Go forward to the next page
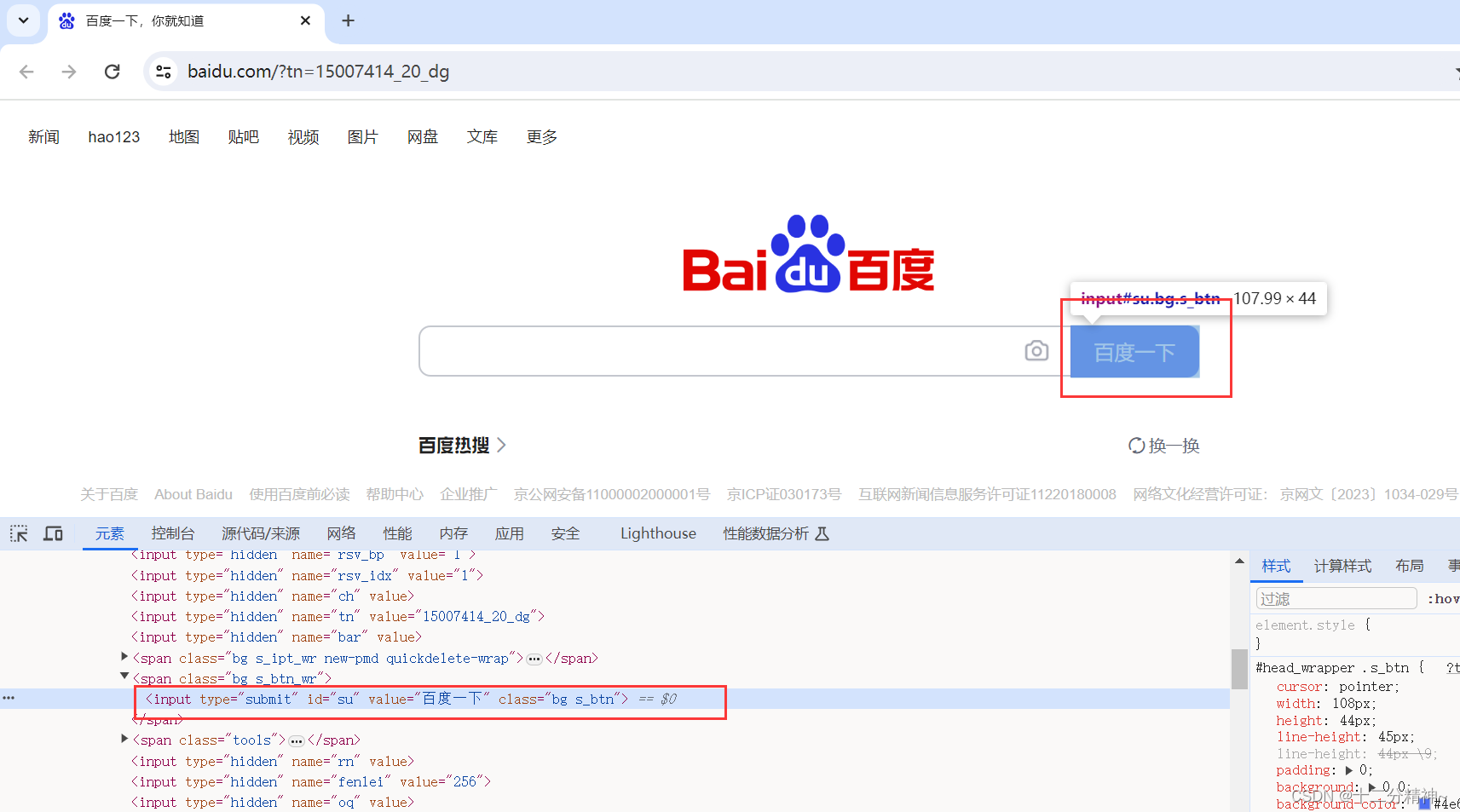Screen dimensions: 1460x812 (x=69, y=72)
